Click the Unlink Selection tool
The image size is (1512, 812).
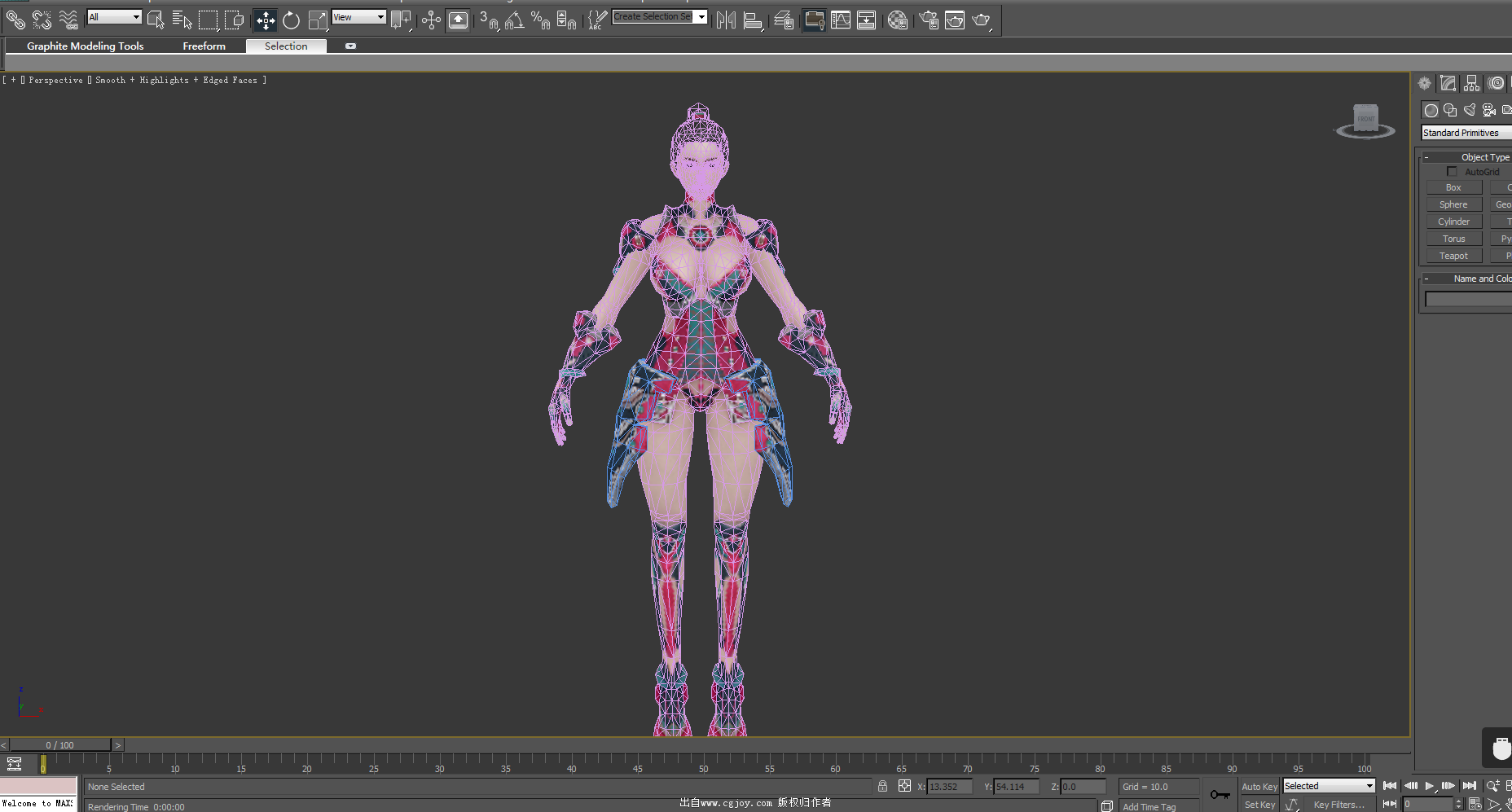click(x=42, y=20)
